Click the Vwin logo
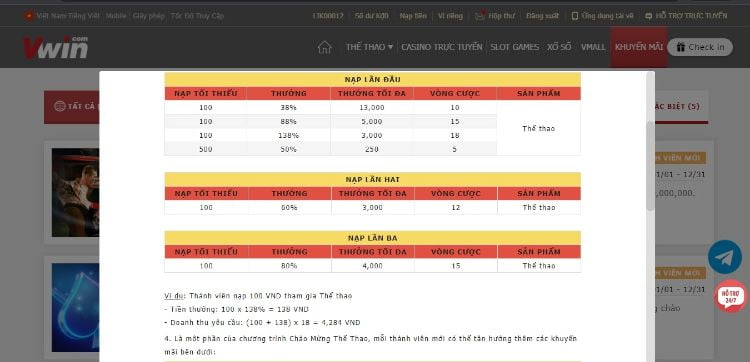 tap(55, 47)
